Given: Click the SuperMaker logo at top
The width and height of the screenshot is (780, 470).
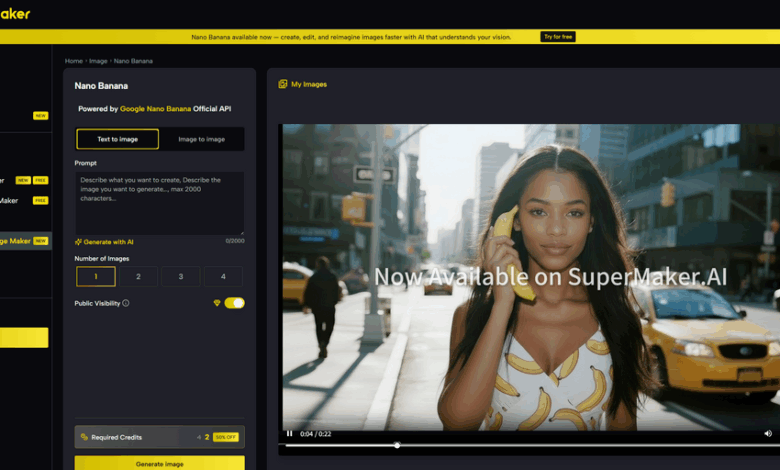Looking at the screenshot, I should click(x=15, y=14).
